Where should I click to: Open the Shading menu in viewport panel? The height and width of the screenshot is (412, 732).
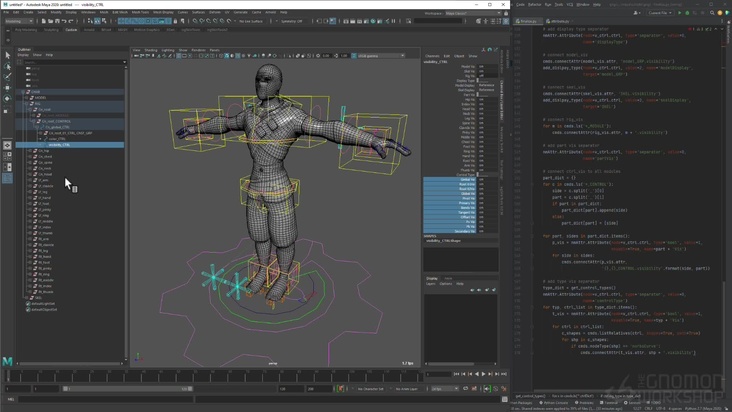[x=151, y=49]
